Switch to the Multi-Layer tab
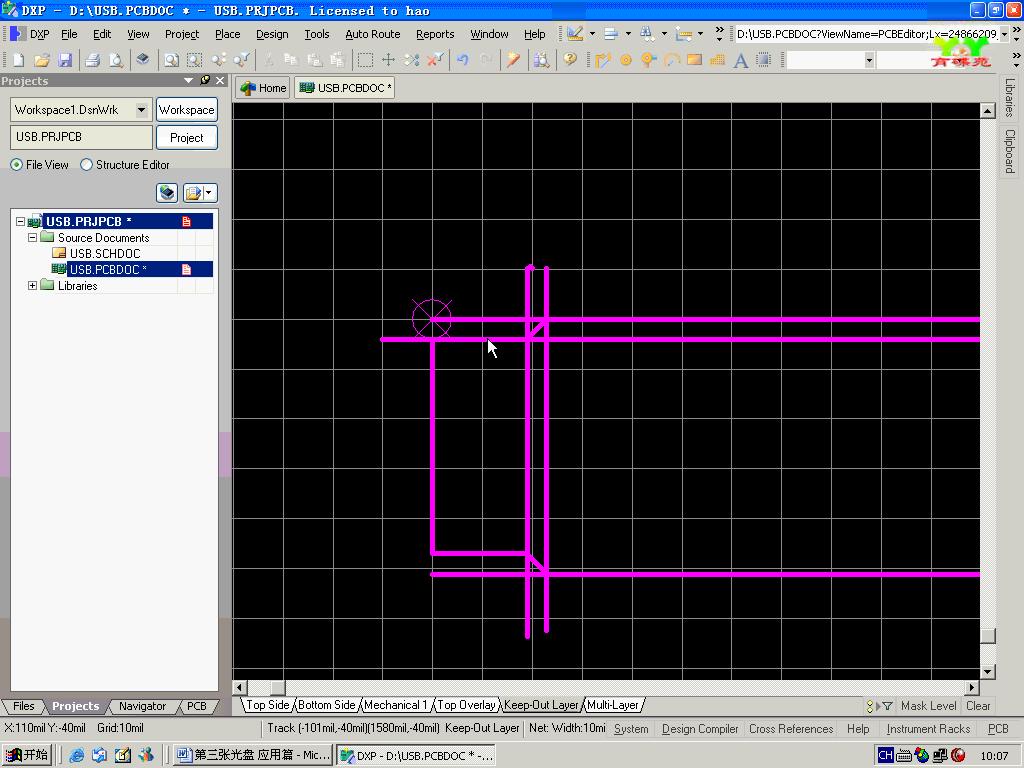This screenshot has width=1024, height=768. coord(613,705)
